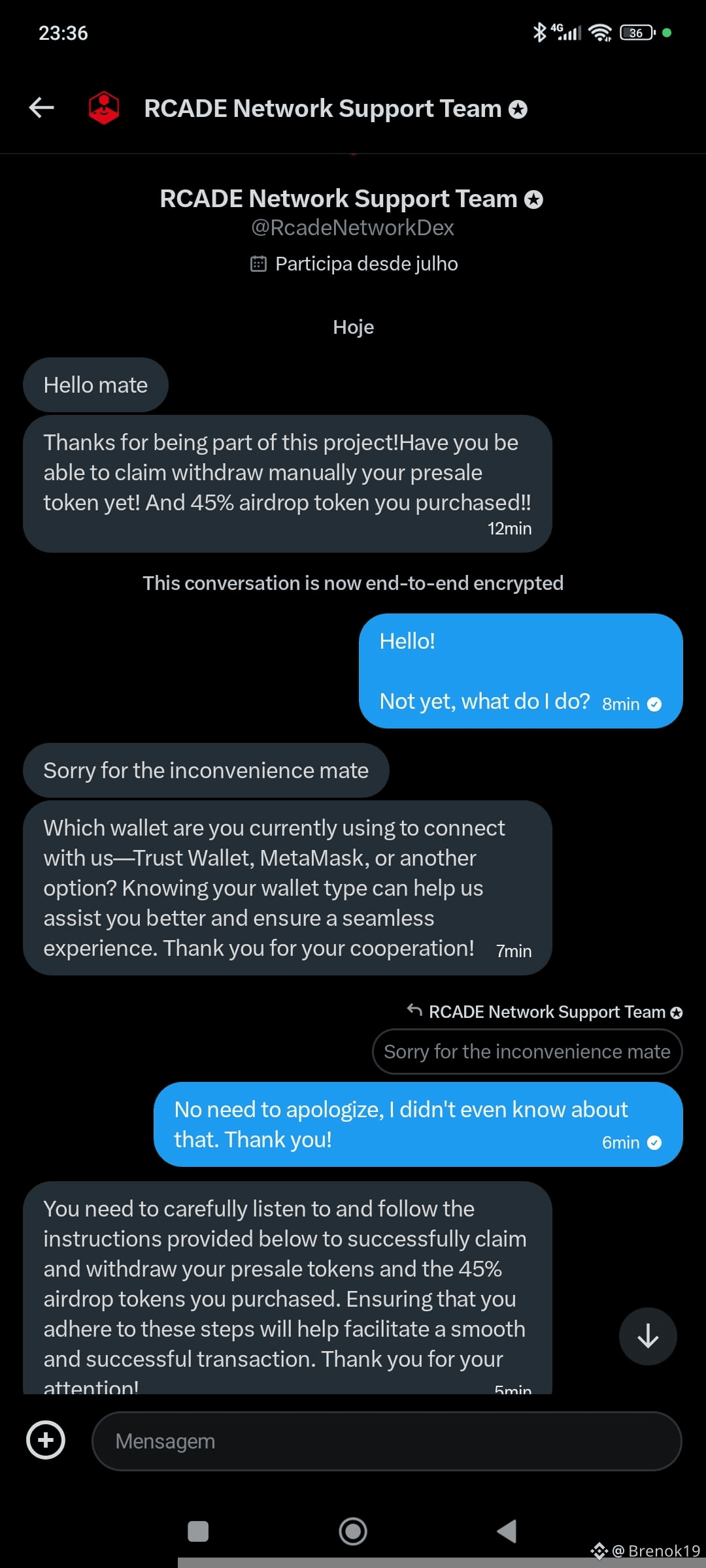Tap the quoted reply 'Sorry for the inconvenience mate'
The image size is (706, 1568).
(527, 1052)
